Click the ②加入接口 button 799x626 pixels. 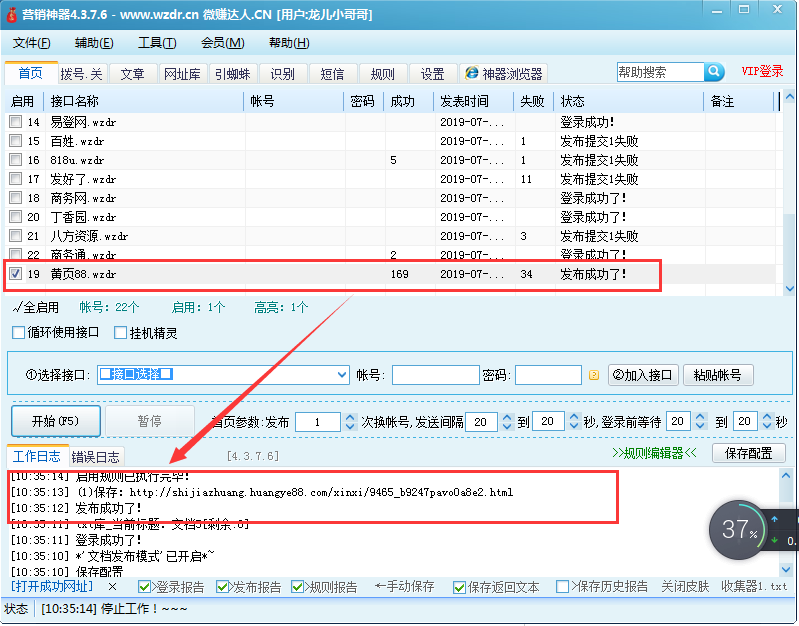click(x=643, y=375)
